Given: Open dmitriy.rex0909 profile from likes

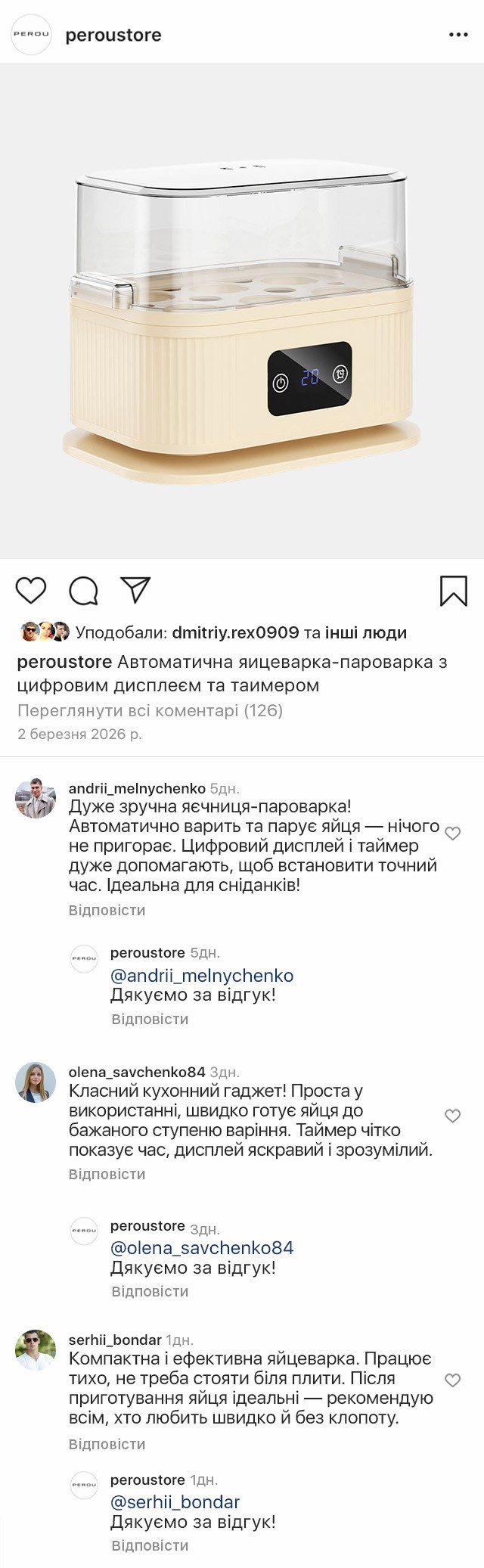Looking at the screenshot, I should (235, 632).
